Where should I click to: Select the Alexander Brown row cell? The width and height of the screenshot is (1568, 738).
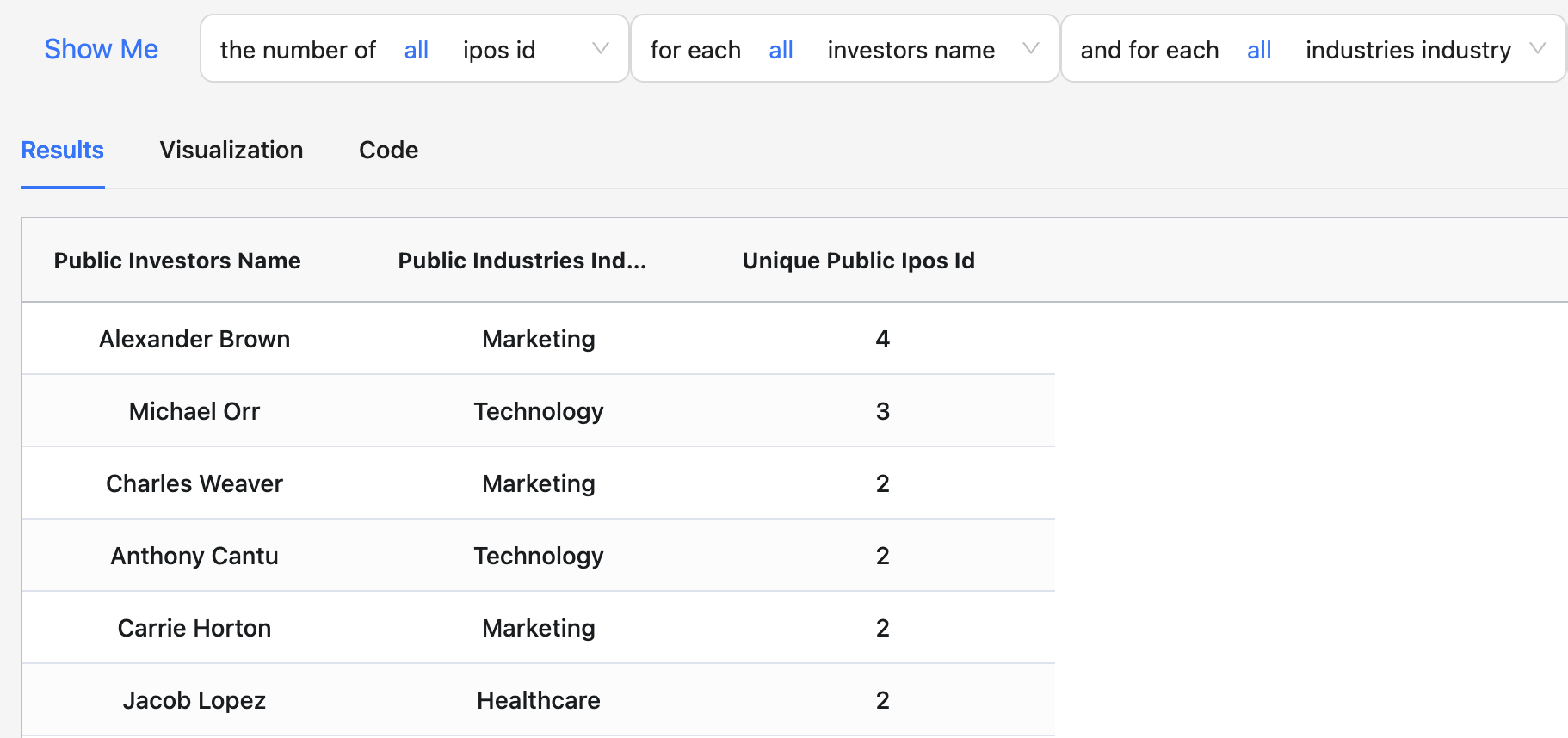tap(194, 340)
